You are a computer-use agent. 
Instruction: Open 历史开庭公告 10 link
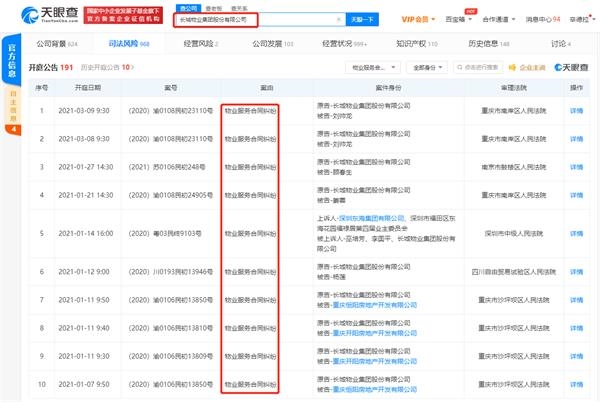tap(107, 67)
